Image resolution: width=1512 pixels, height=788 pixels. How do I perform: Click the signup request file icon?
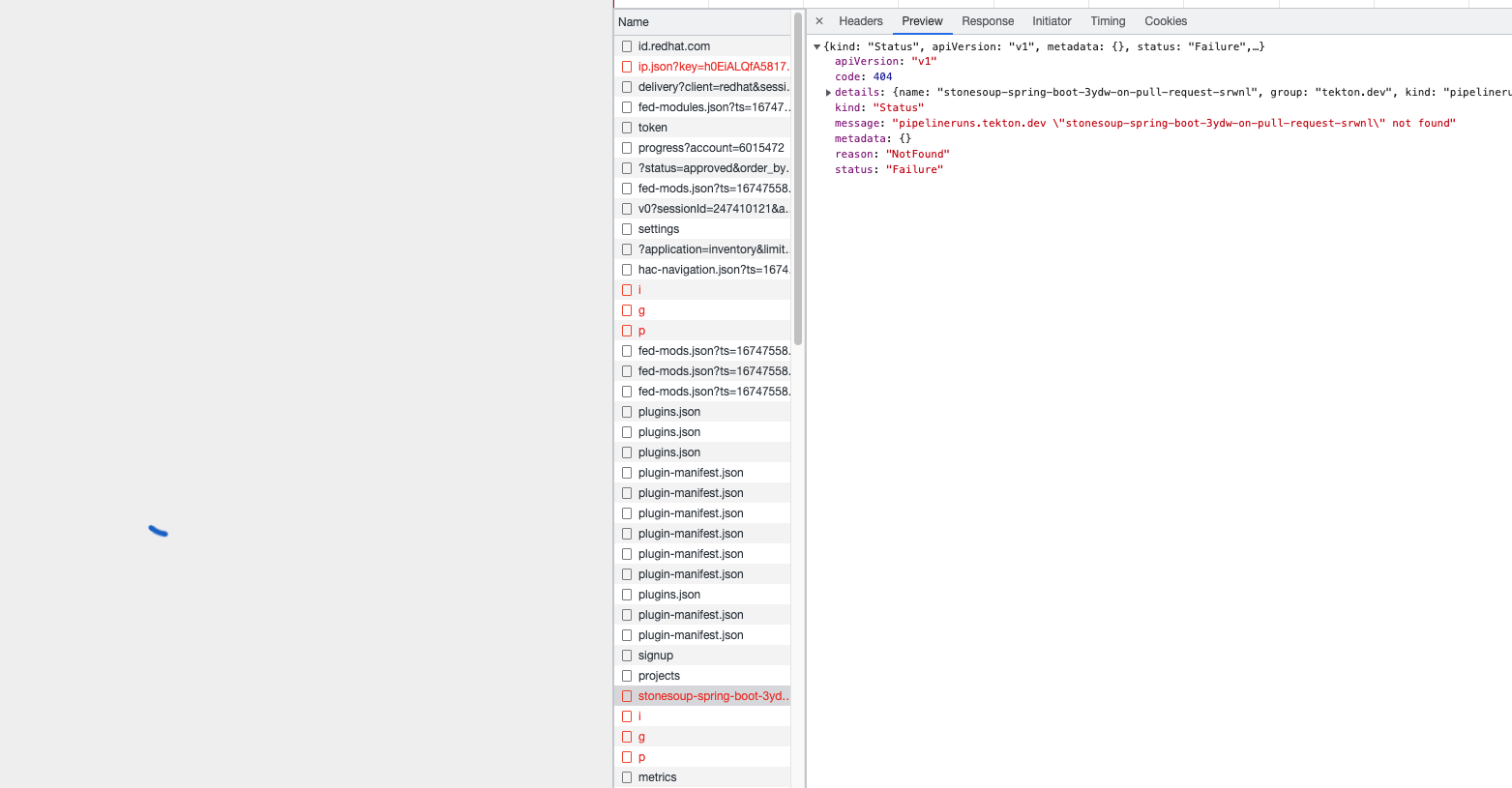[627, 656]
